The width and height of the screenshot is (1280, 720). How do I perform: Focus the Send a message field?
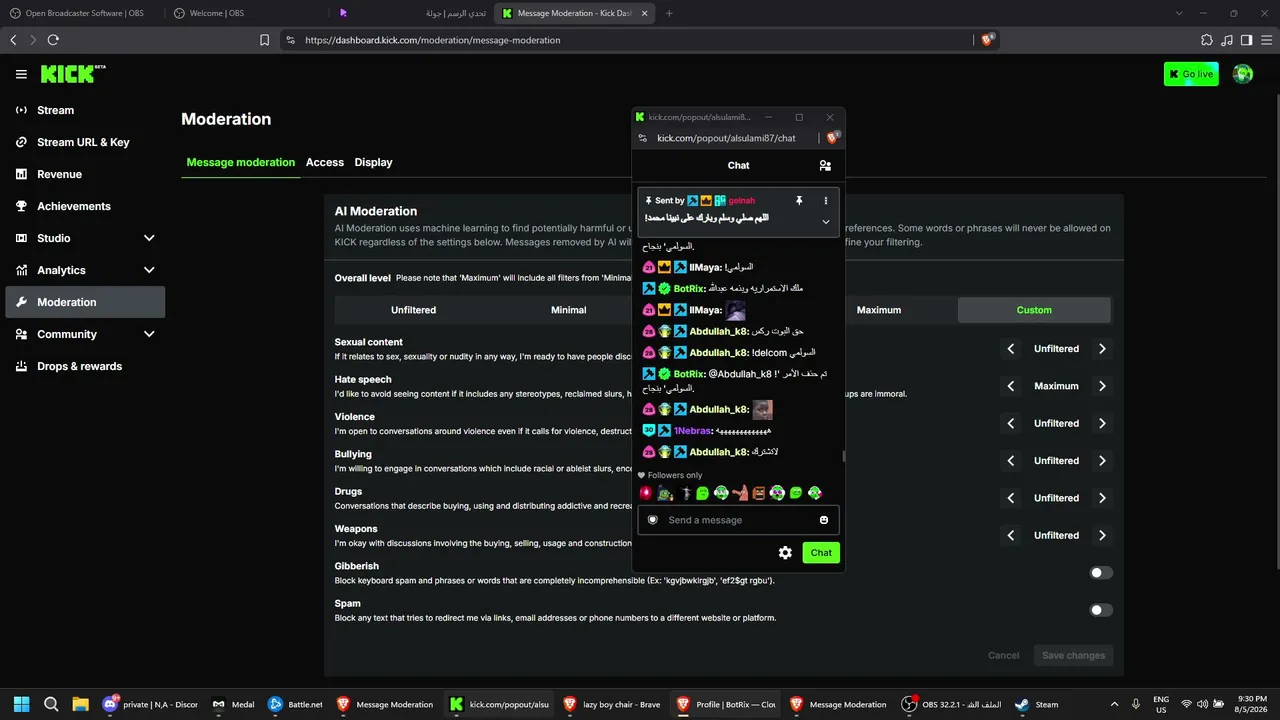click(738, 520)
